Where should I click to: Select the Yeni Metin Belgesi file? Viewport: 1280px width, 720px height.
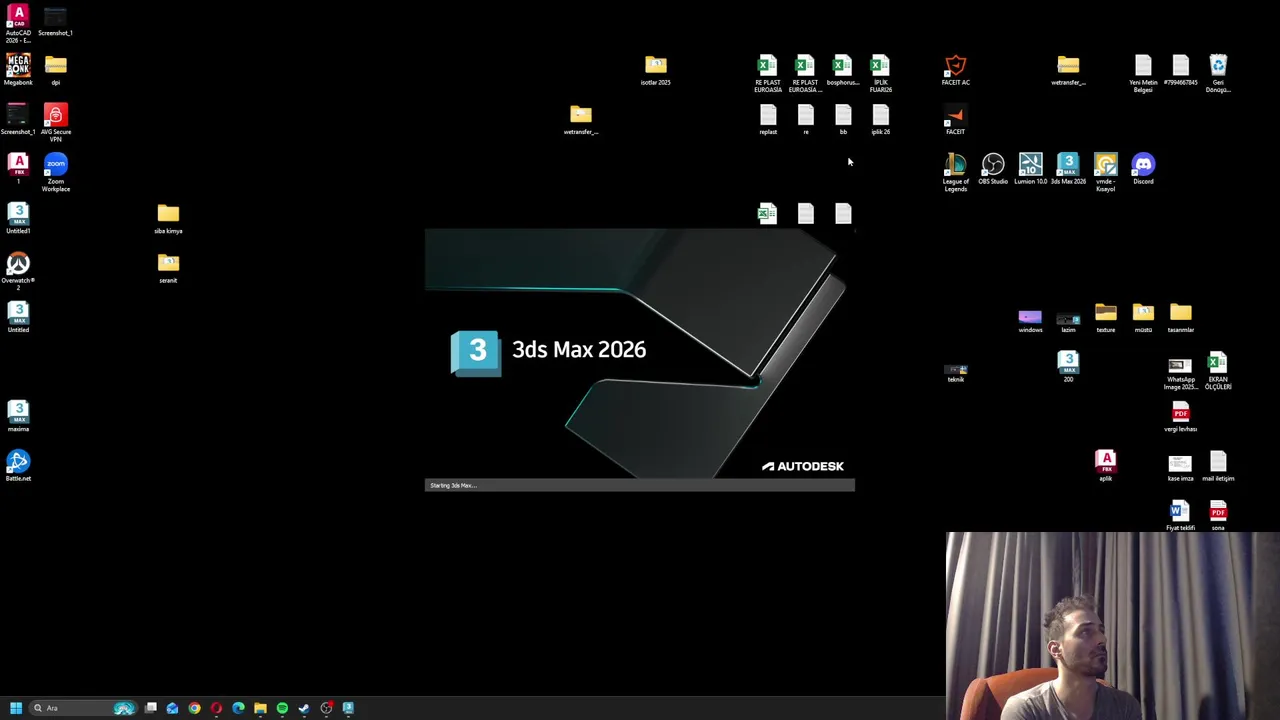[1143, 74]
